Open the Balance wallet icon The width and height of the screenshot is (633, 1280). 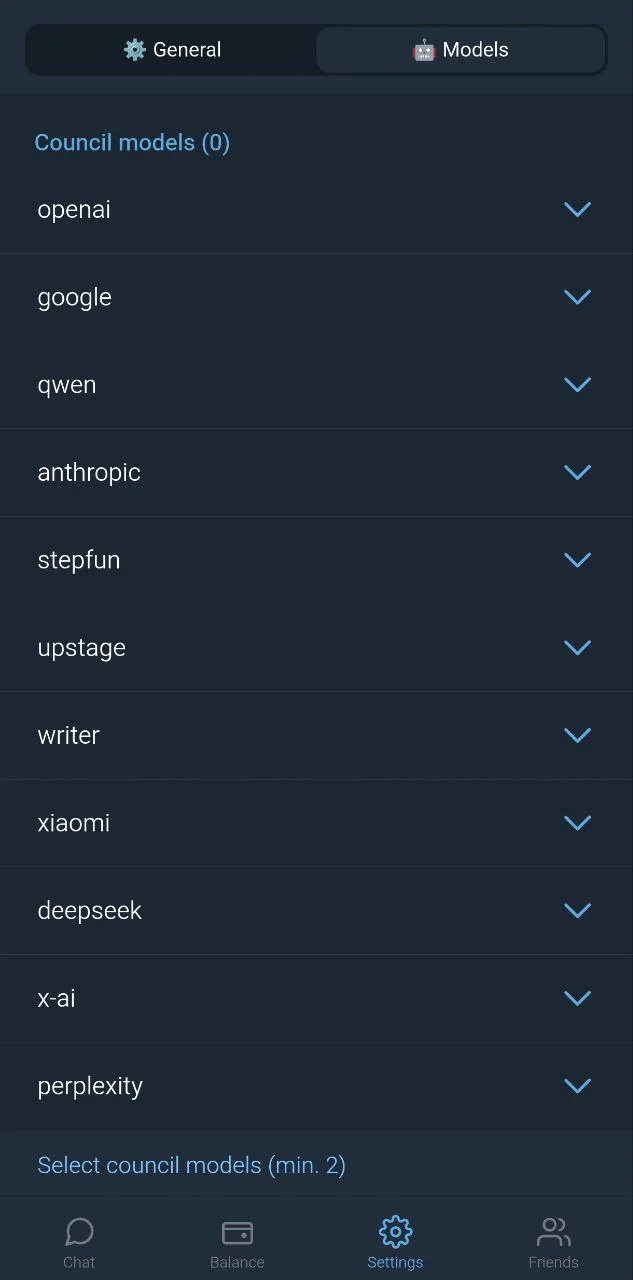[x=237, y=1232]
